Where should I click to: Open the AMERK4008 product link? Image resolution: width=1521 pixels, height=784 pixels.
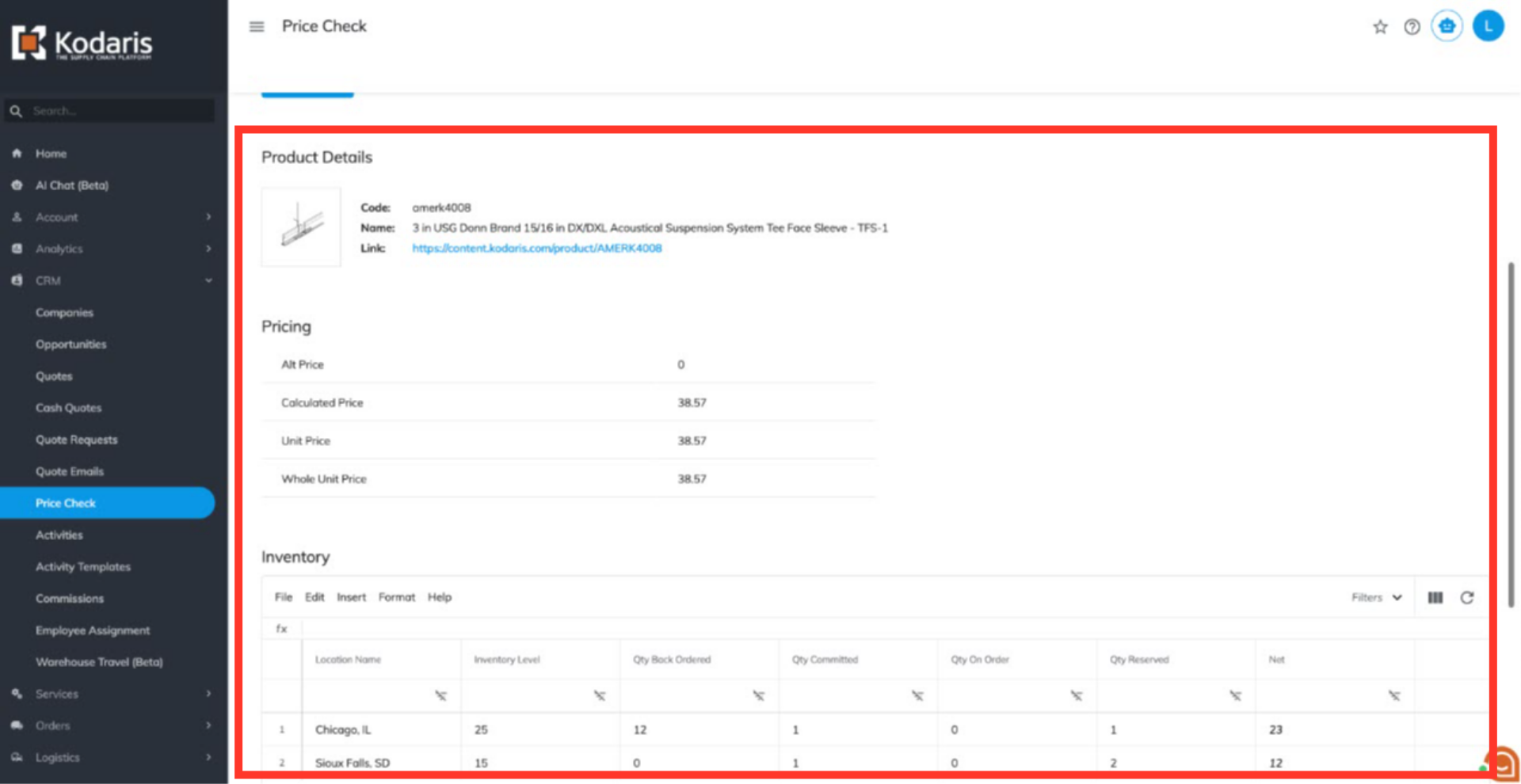pyautogui.click(x=536, y=248)
